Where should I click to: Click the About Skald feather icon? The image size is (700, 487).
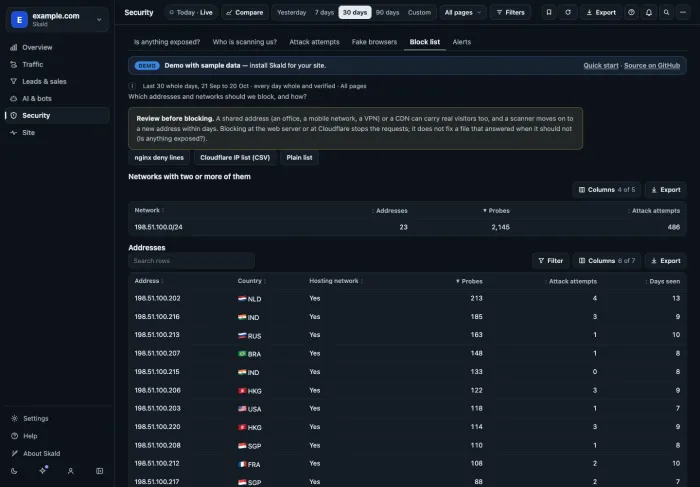(x=14, y=453)
